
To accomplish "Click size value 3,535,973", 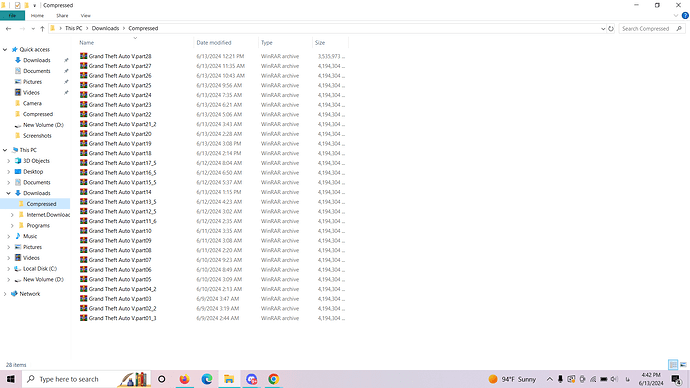I will tap(331, 56).
